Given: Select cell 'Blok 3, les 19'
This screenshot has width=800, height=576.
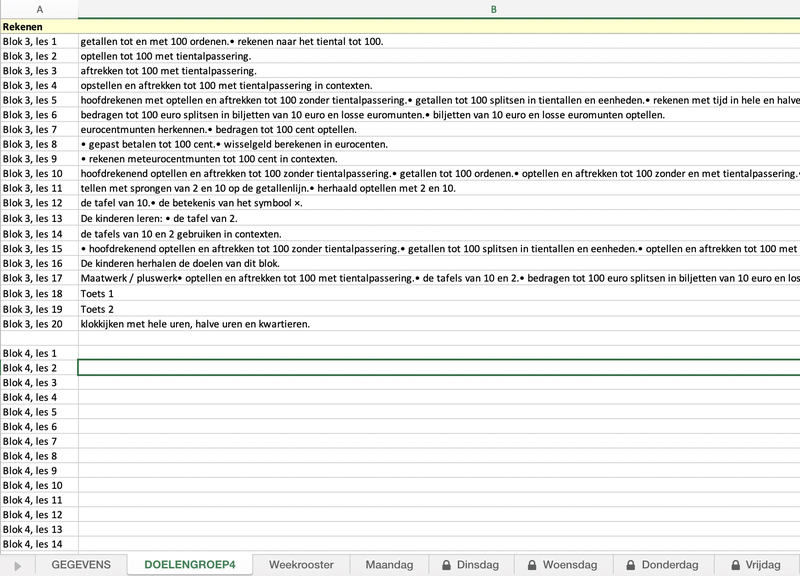Looking at the screenshot, I should (x=39, y=309).
